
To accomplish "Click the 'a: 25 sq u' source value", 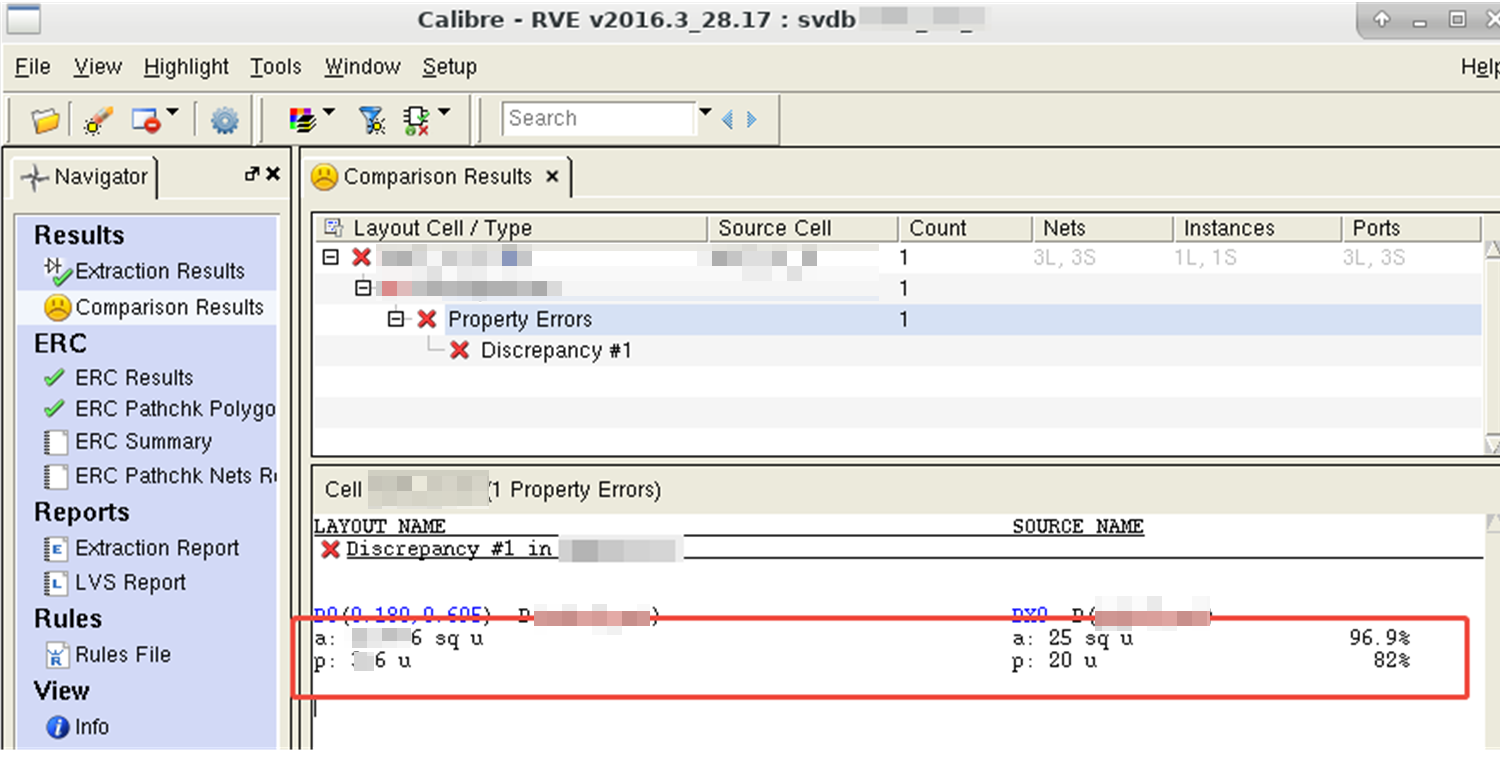I will tap(1073, 638).
